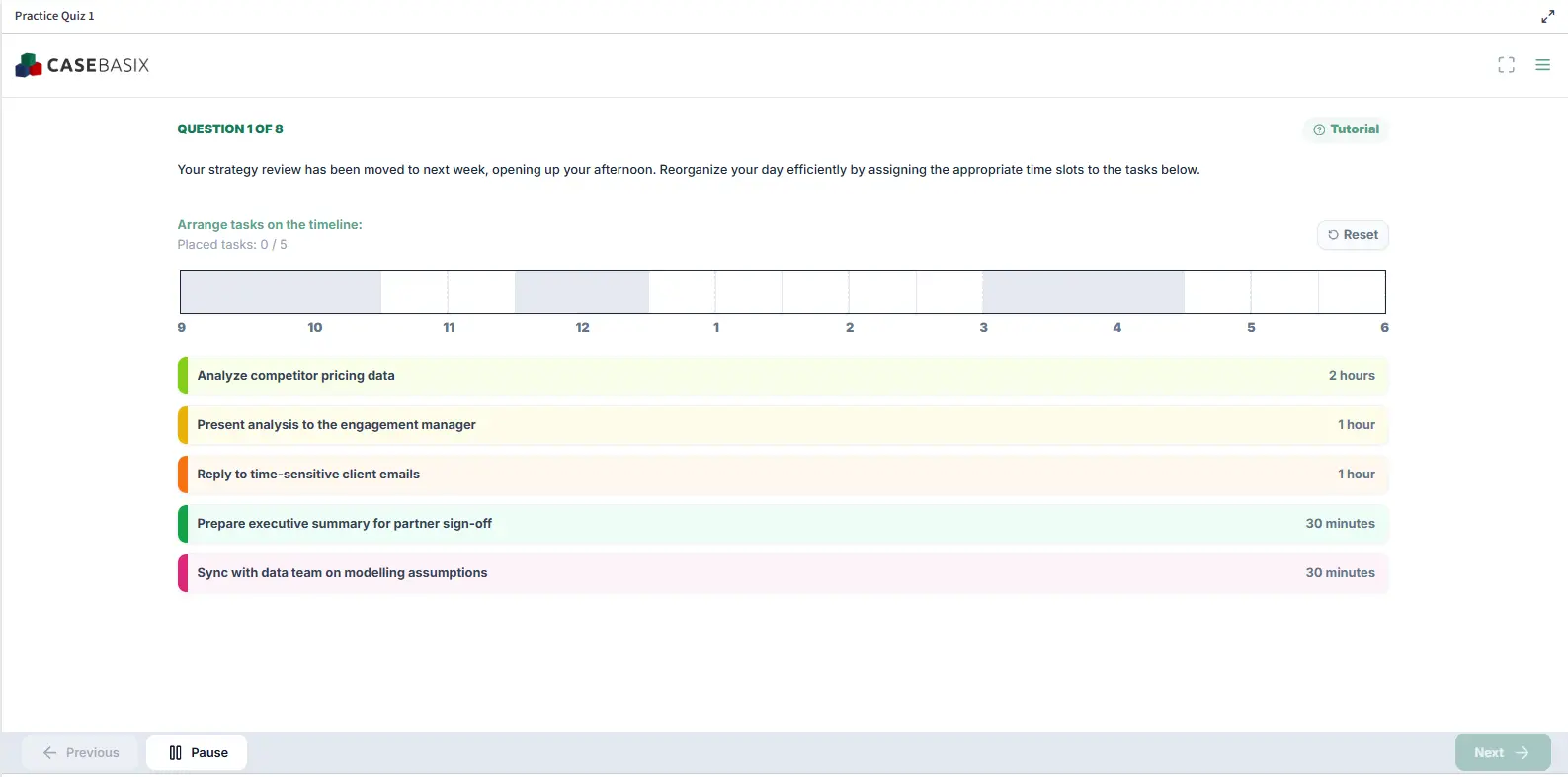Screen dimensions: 1568x777
Task: Enter fullscreen mode with the bracket icon
Action: [x=1506, y=65]
